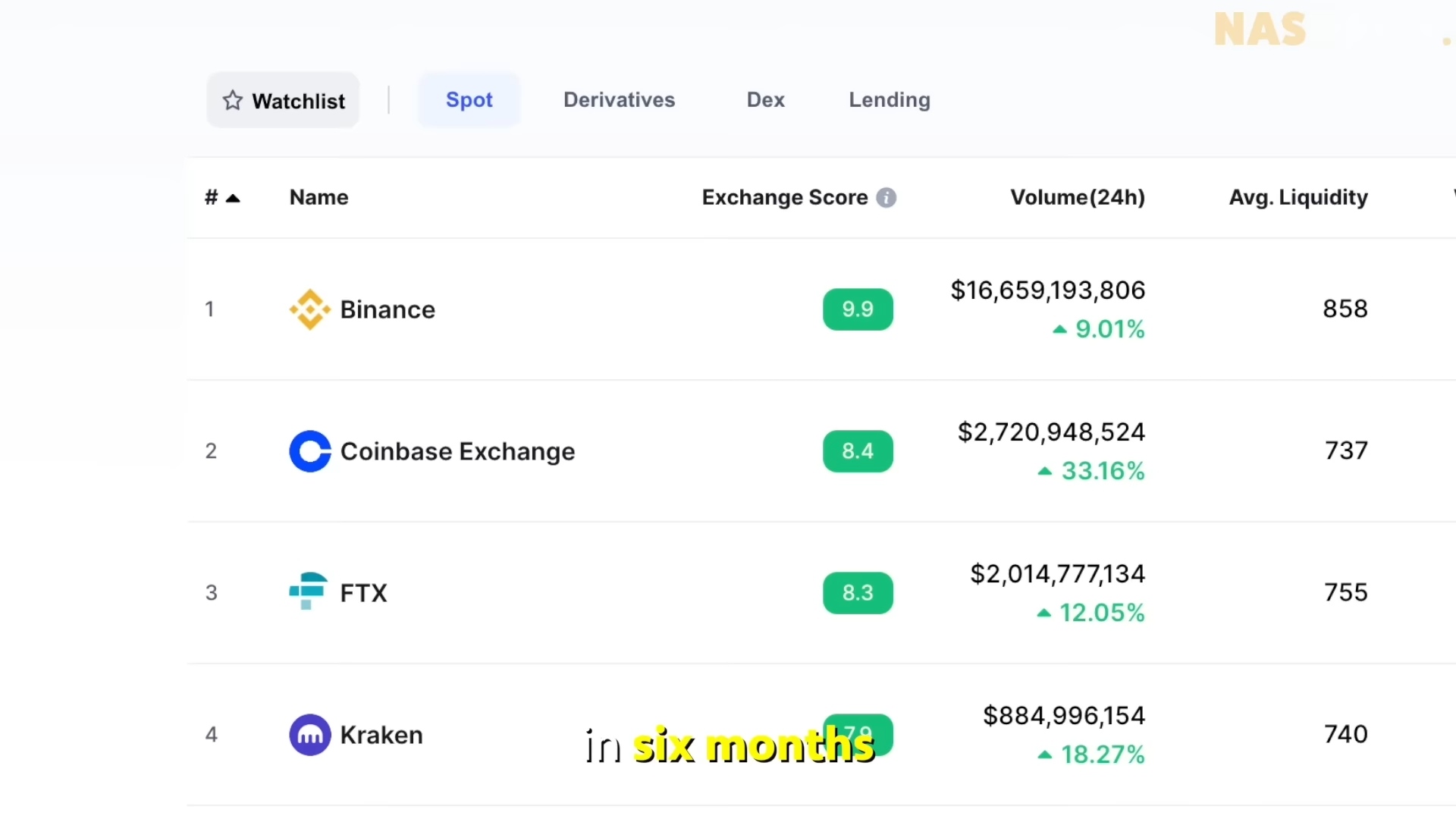Viewport: 1456px width, 819px height.
Task: Sort by Name column header
Action: point(318,198)
